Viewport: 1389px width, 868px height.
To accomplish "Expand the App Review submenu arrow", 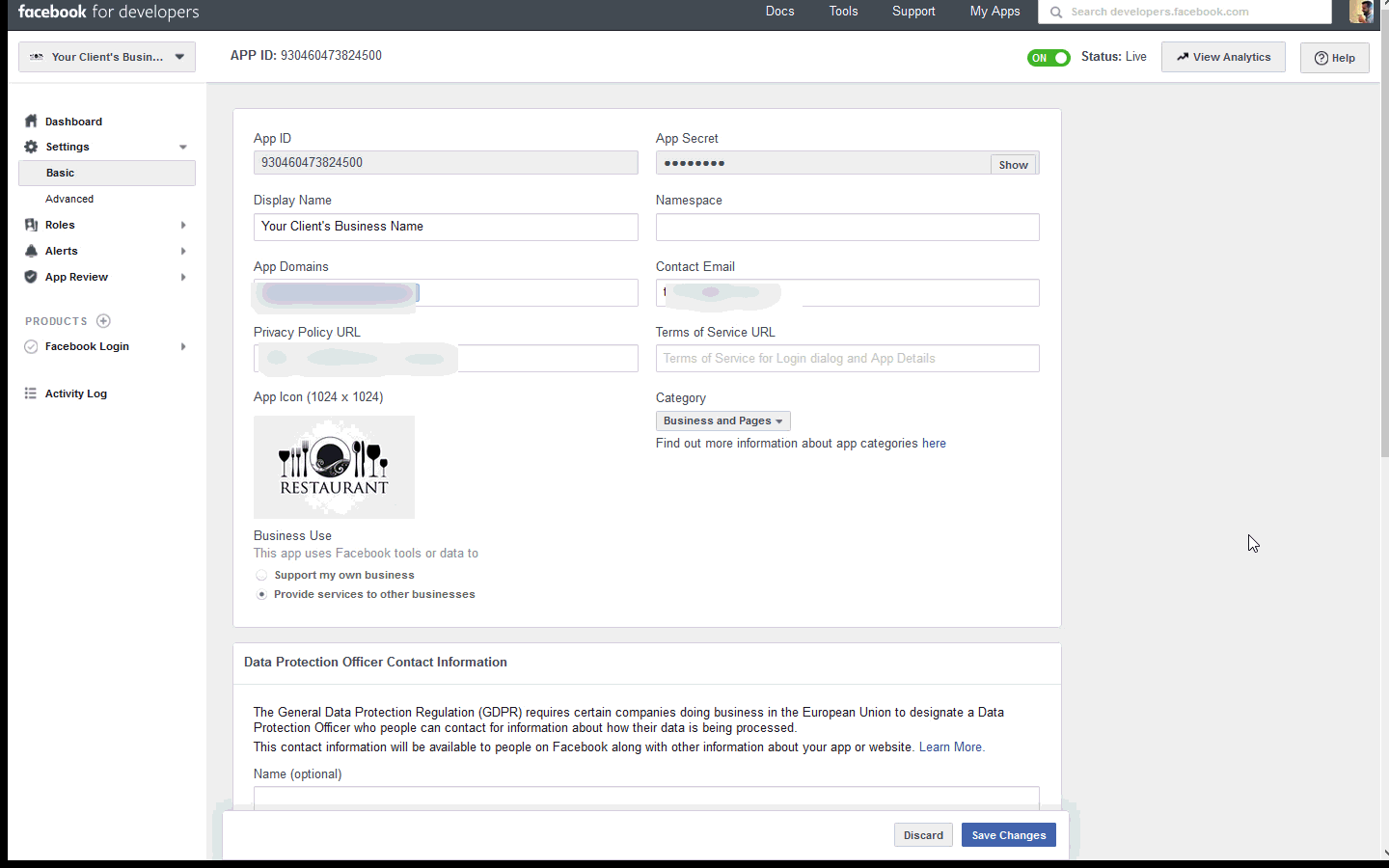I will [183, 277].
